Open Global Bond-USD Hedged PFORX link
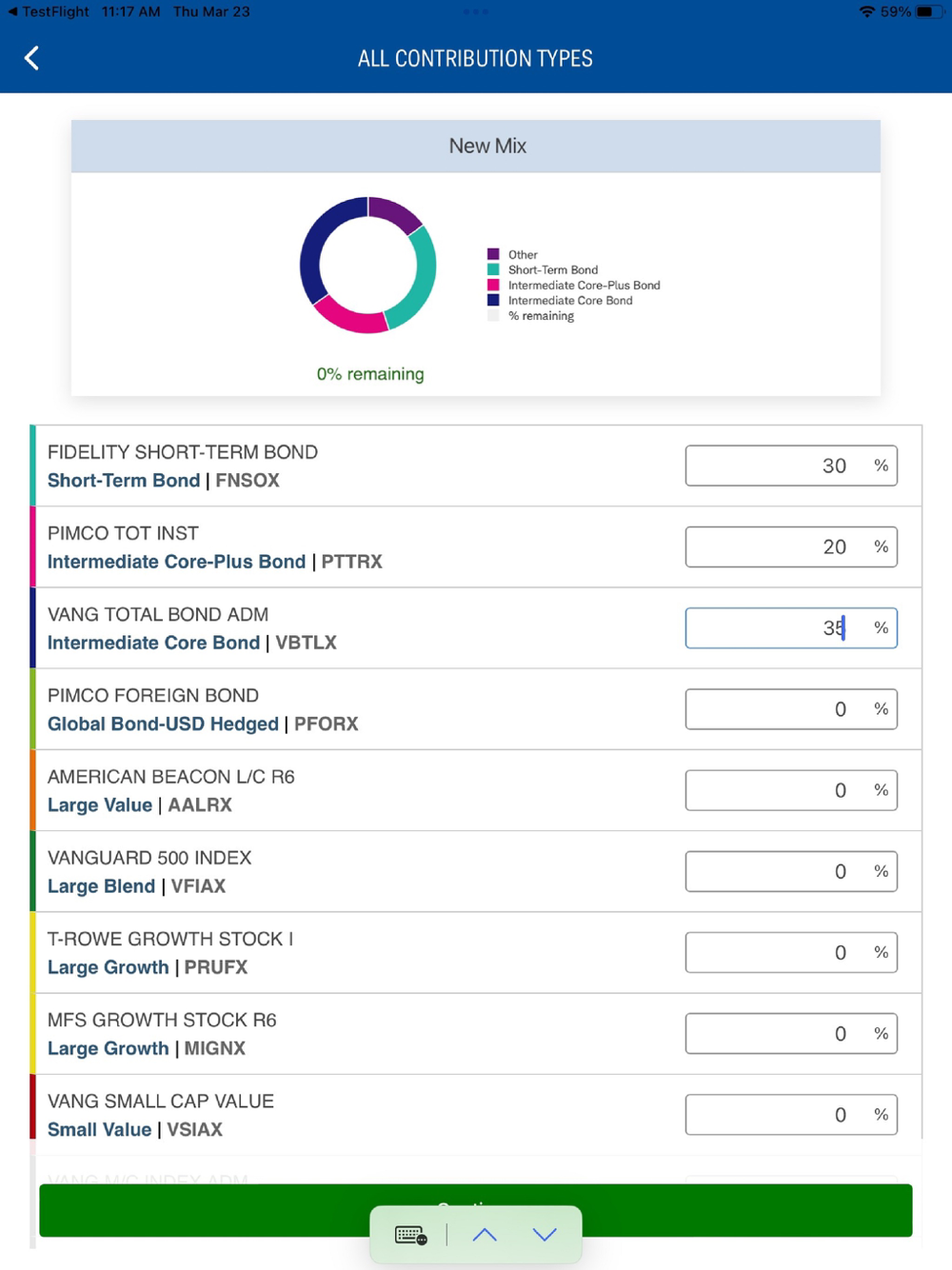This screenshot has height=1270, width=952. tap(203, 724)
